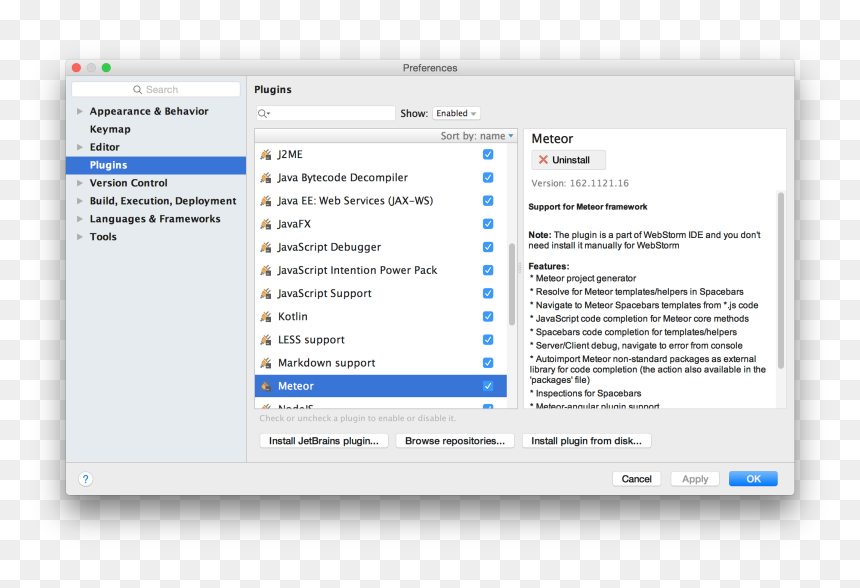
Task: Disable the J2ME plugin checkbox
Action: point(488,155)
